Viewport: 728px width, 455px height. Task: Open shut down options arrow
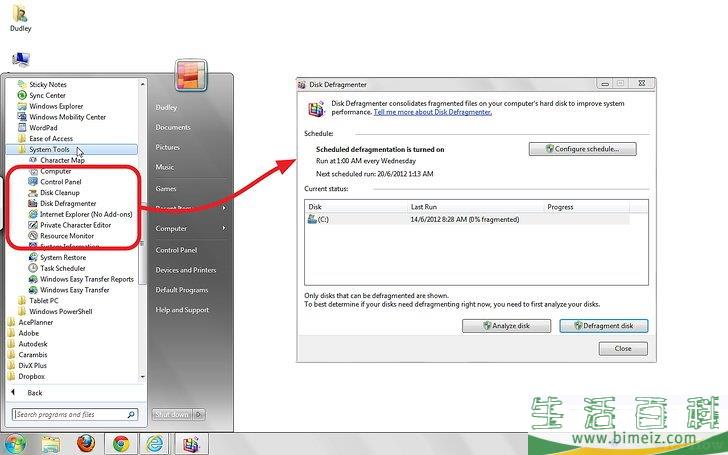pyautogui.click(x=199, y=414)
